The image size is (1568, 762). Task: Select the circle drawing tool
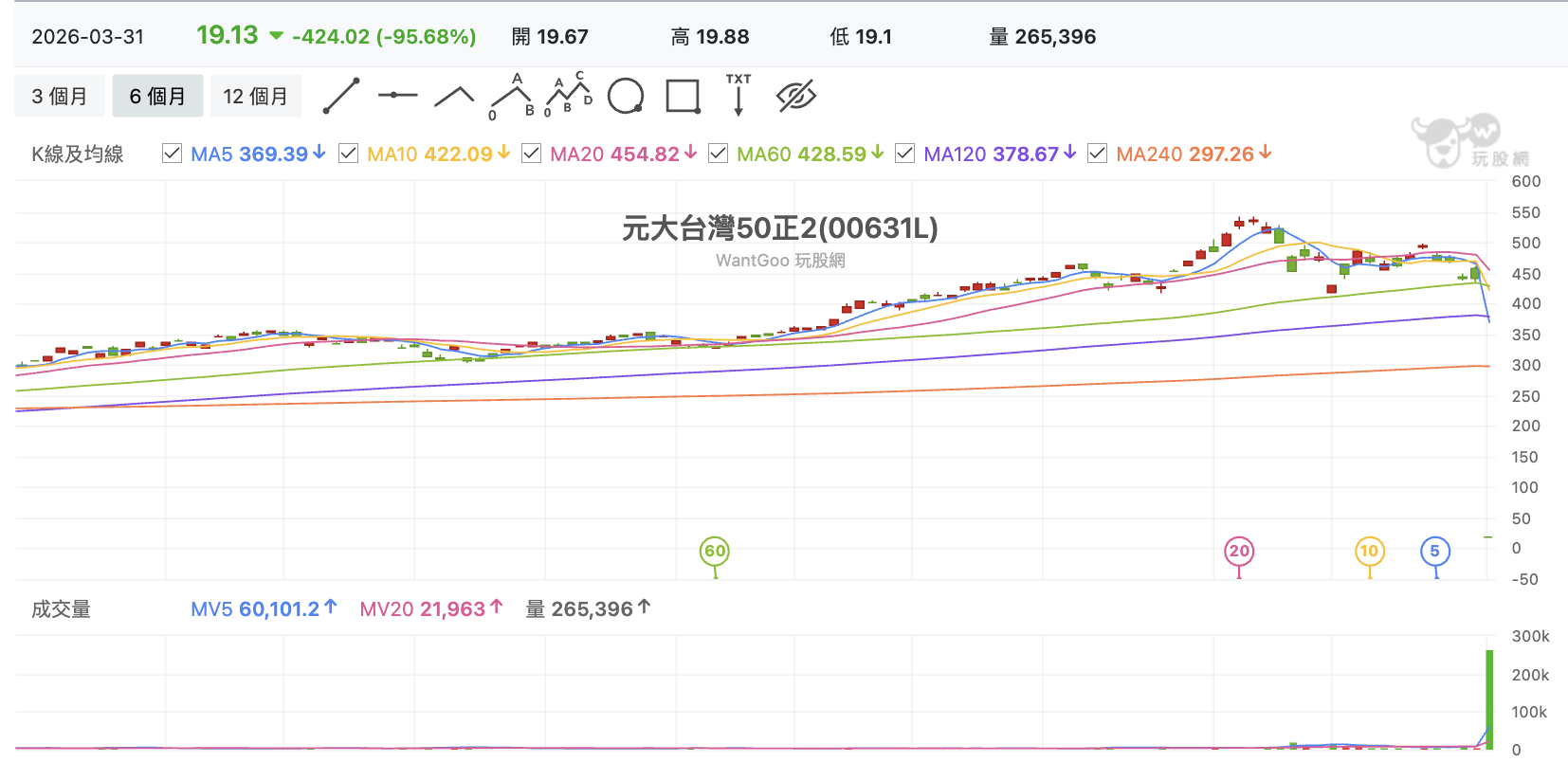click(x=626, y=96)
